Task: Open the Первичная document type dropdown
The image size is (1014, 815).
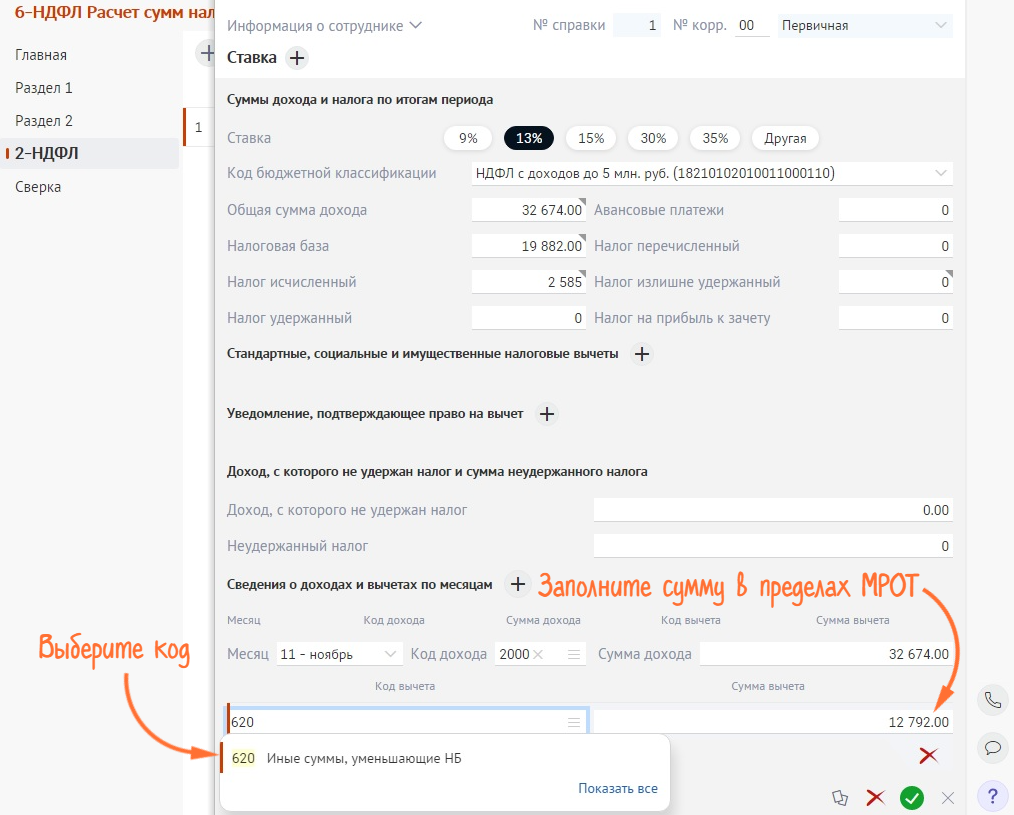Action: 865,25
